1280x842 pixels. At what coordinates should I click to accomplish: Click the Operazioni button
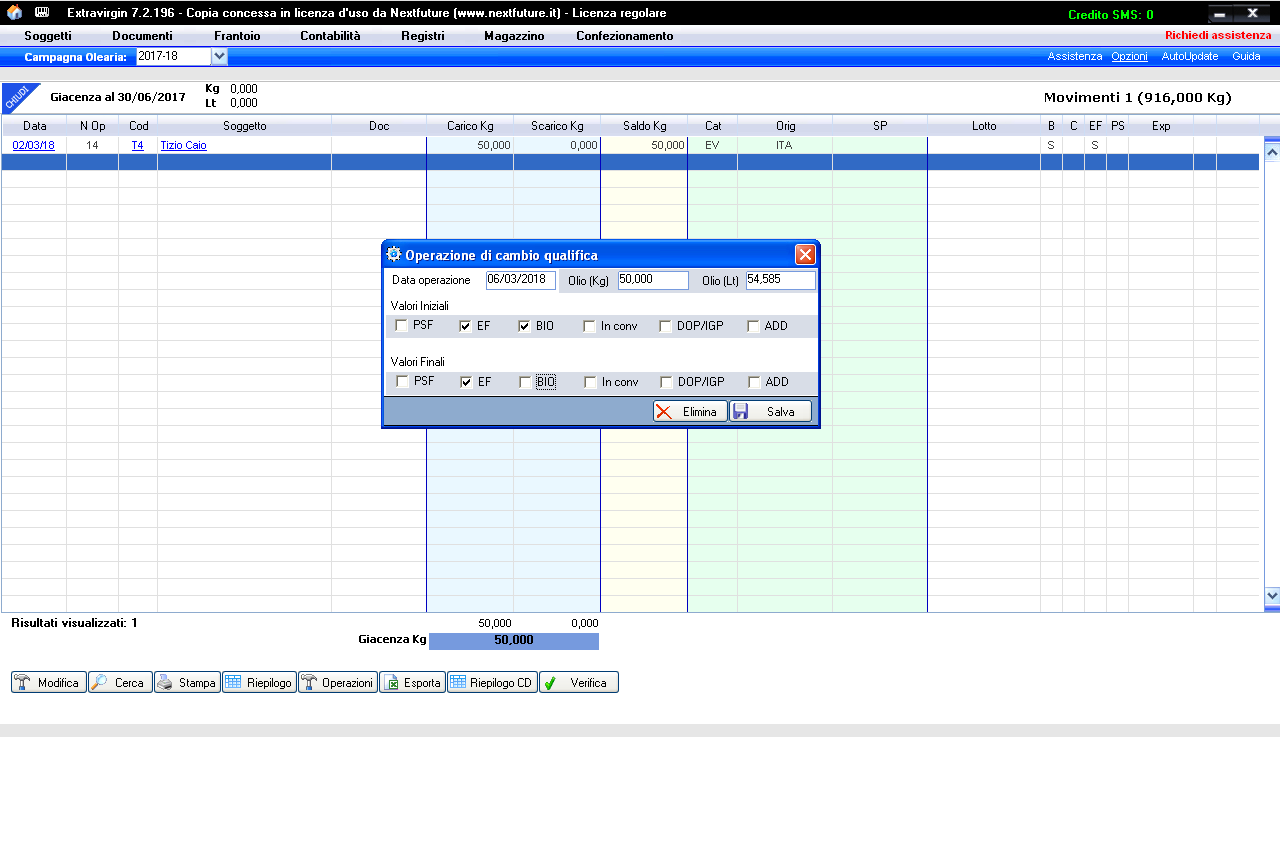tap(338, 683)
